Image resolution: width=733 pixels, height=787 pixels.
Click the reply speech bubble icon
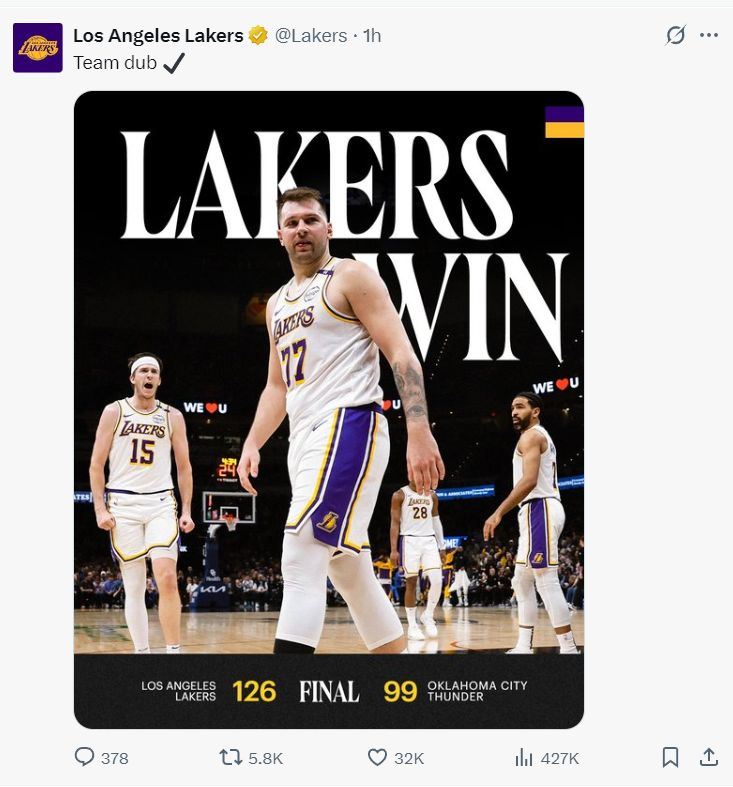(85, 758)
